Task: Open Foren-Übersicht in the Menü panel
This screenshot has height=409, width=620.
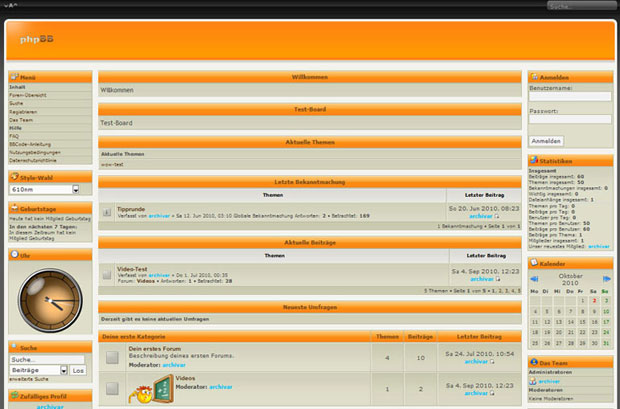Action: [x=30, y=95]
